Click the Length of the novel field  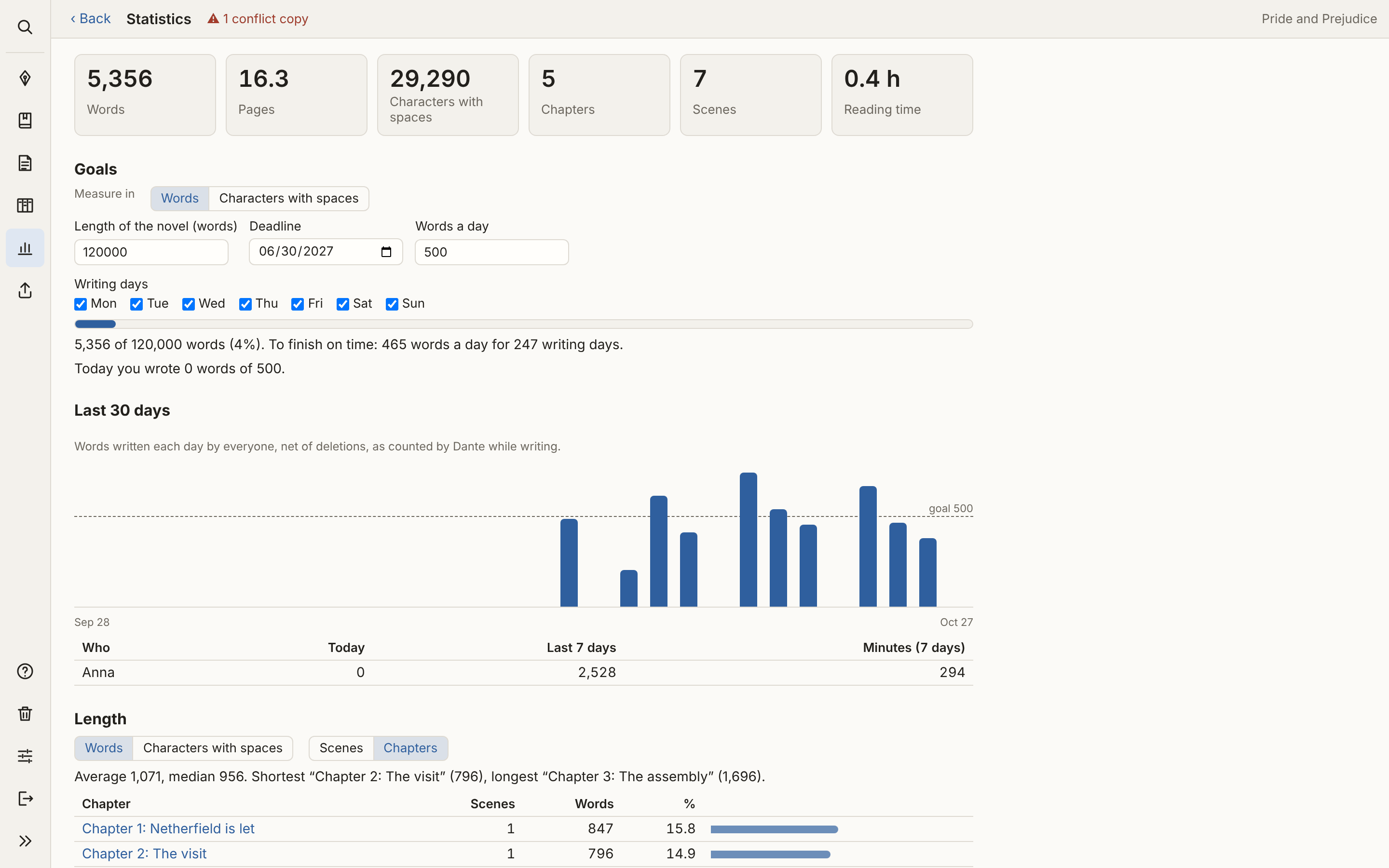151,252
